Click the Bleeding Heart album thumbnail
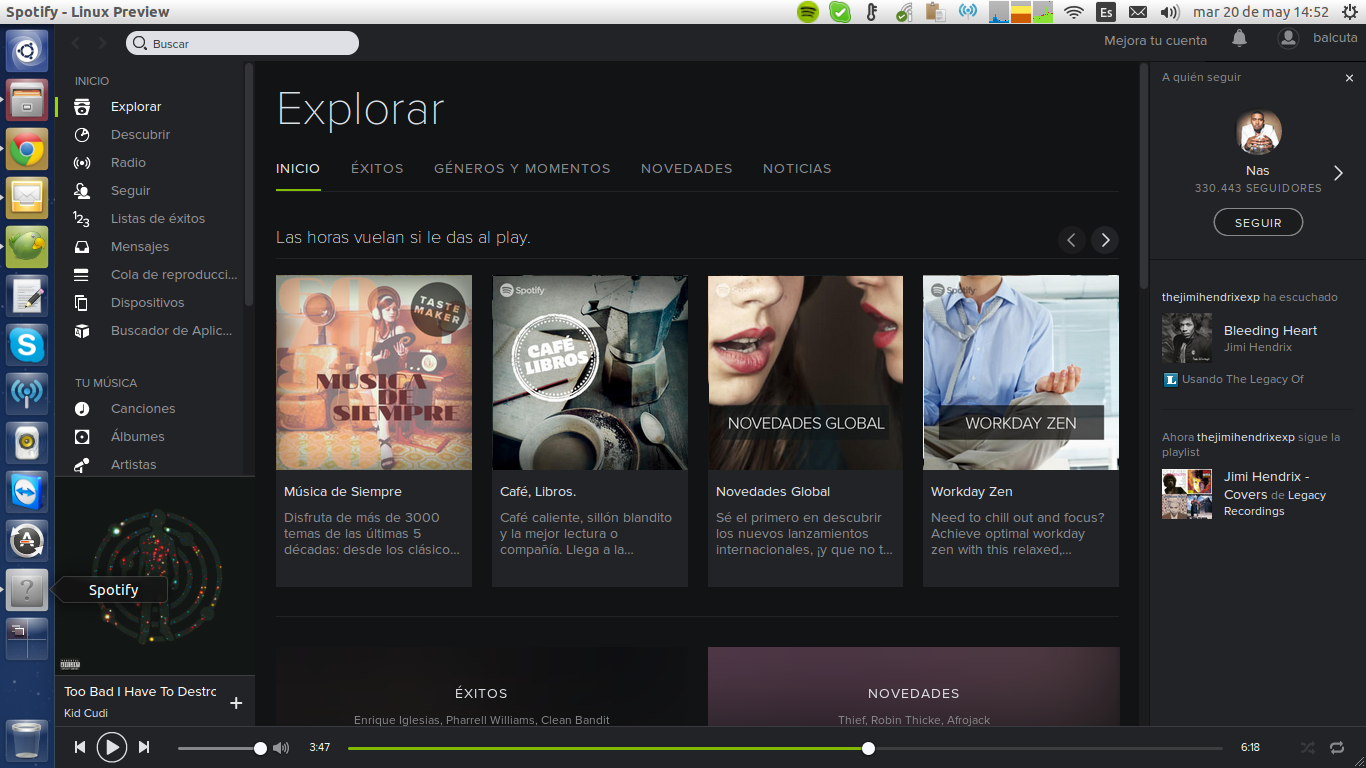 click(1187, 338)
